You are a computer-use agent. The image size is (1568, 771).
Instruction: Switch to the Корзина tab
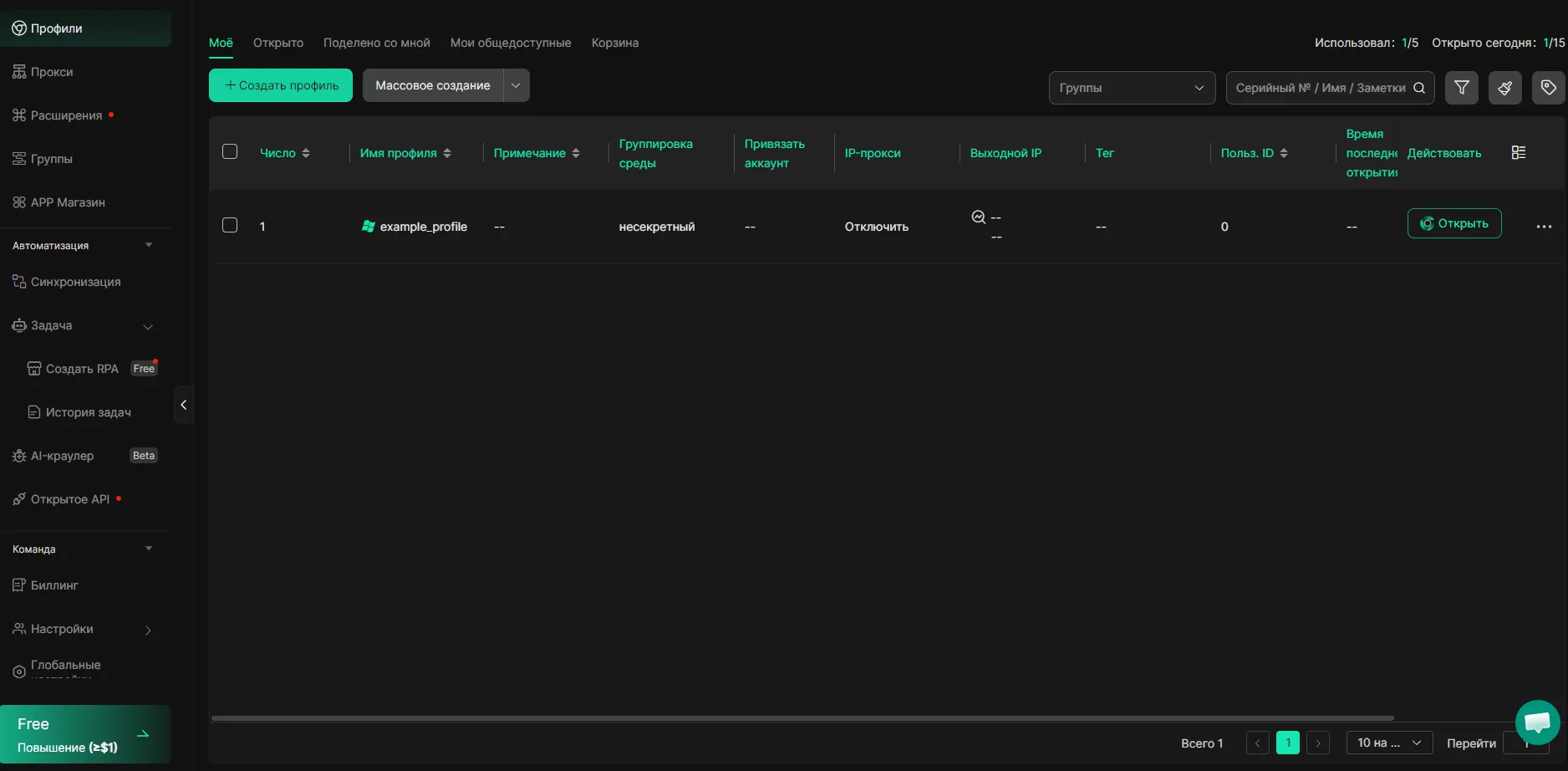click(614, 43)
